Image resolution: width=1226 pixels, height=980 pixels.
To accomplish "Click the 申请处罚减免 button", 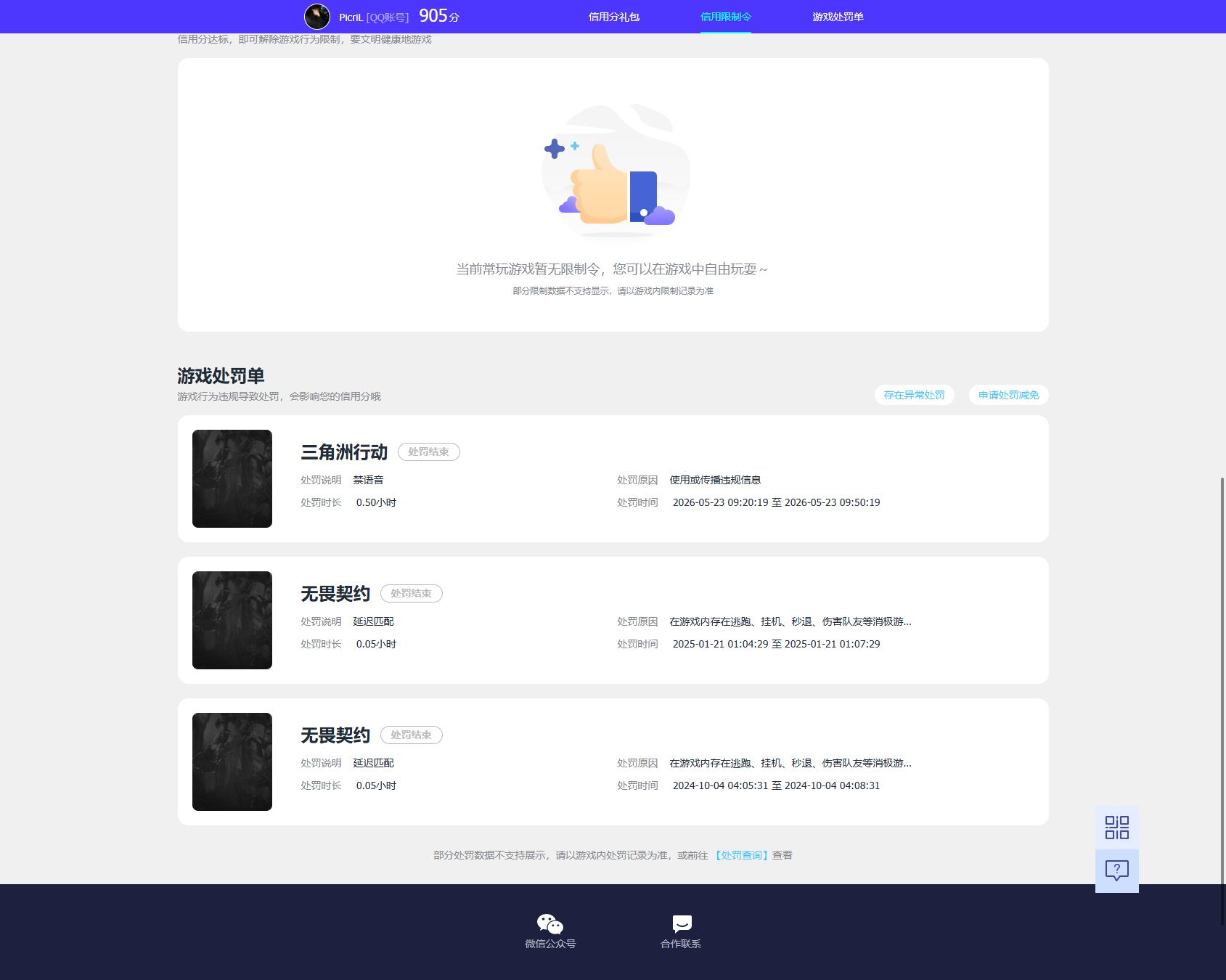I will click(x=1009, y=395).
